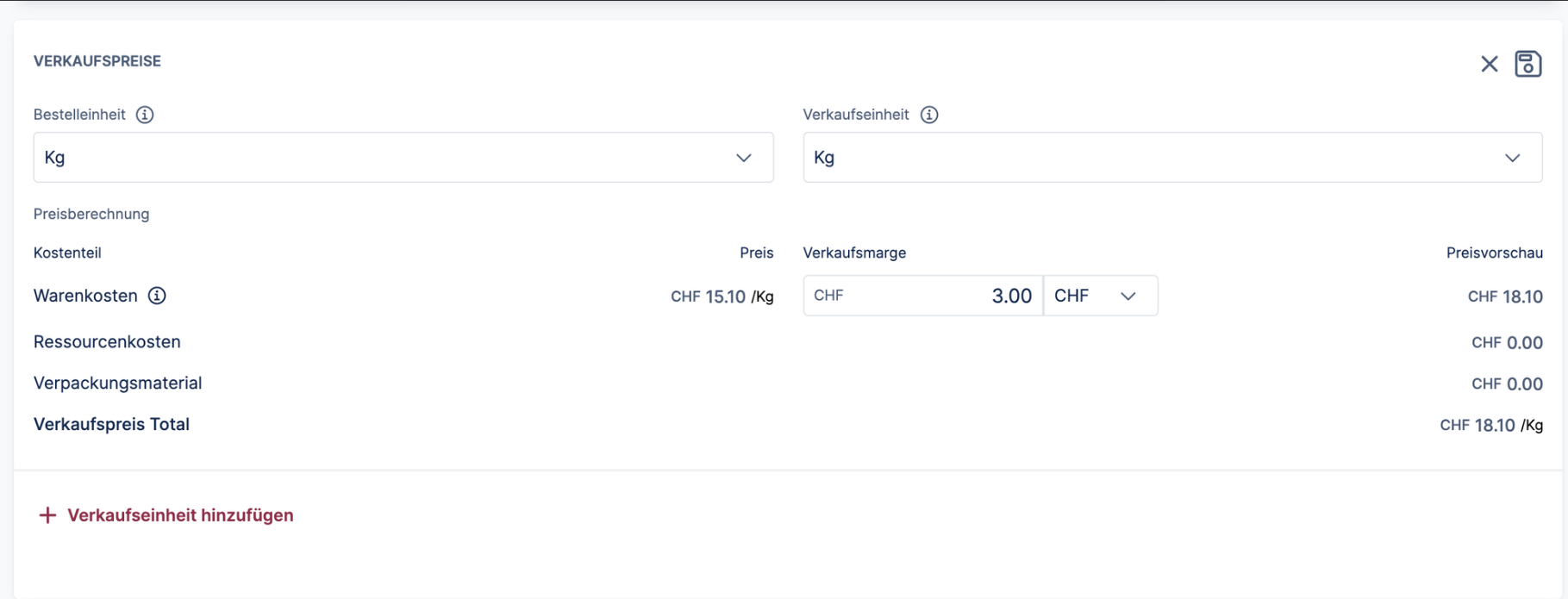Click the Verpackungsmaterial row label

[x=117, y=384]
